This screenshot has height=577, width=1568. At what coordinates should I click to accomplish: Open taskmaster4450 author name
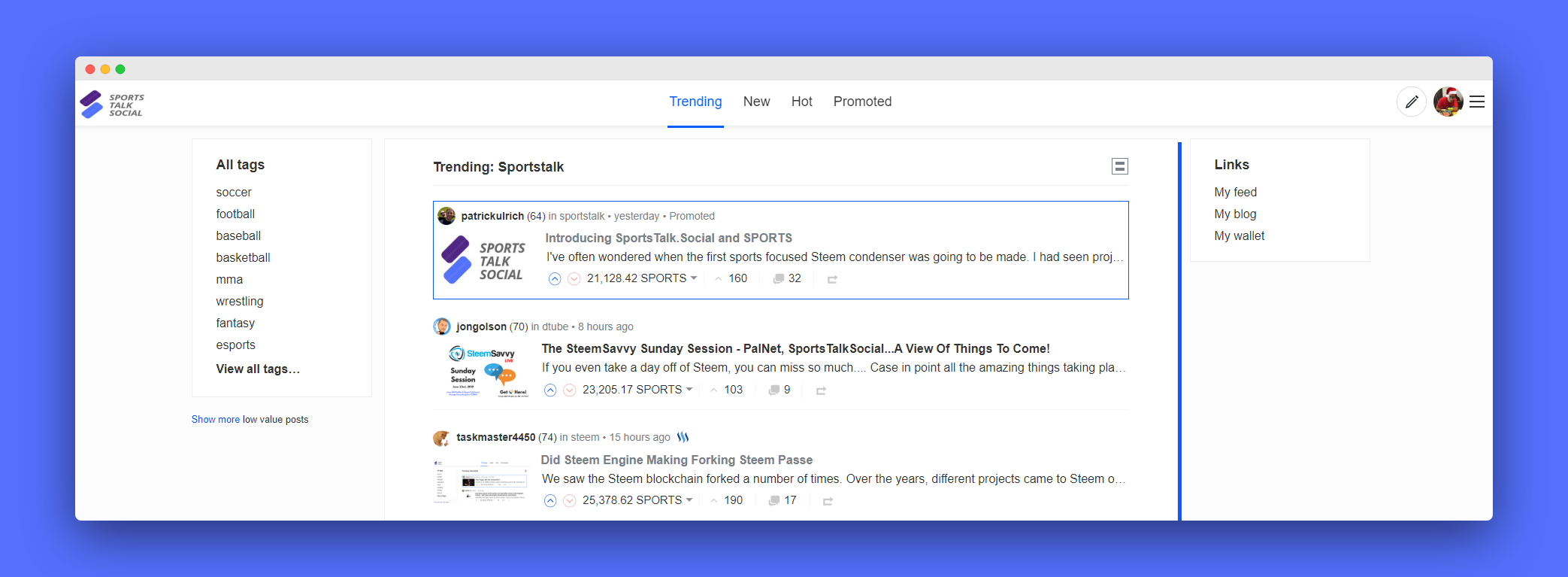(x=496, y=437)
